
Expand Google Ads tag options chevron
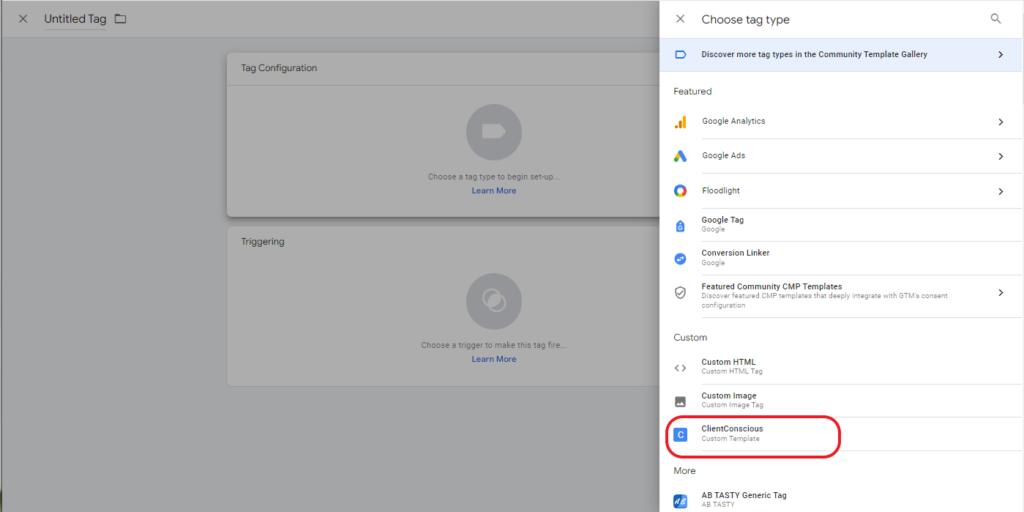(x=1000, y=156)
